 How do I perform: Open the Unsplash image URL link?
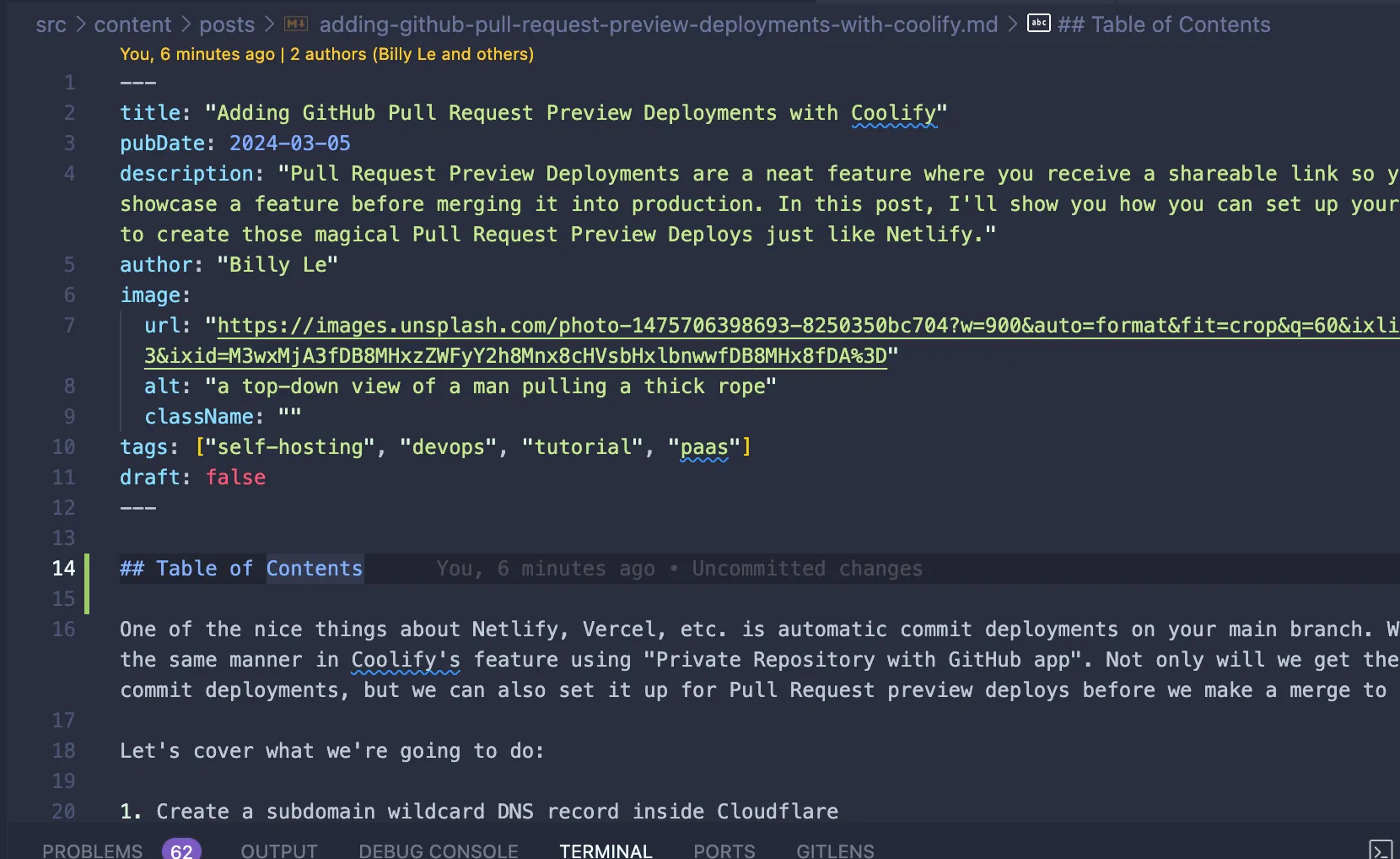click(x=808, y=326)
